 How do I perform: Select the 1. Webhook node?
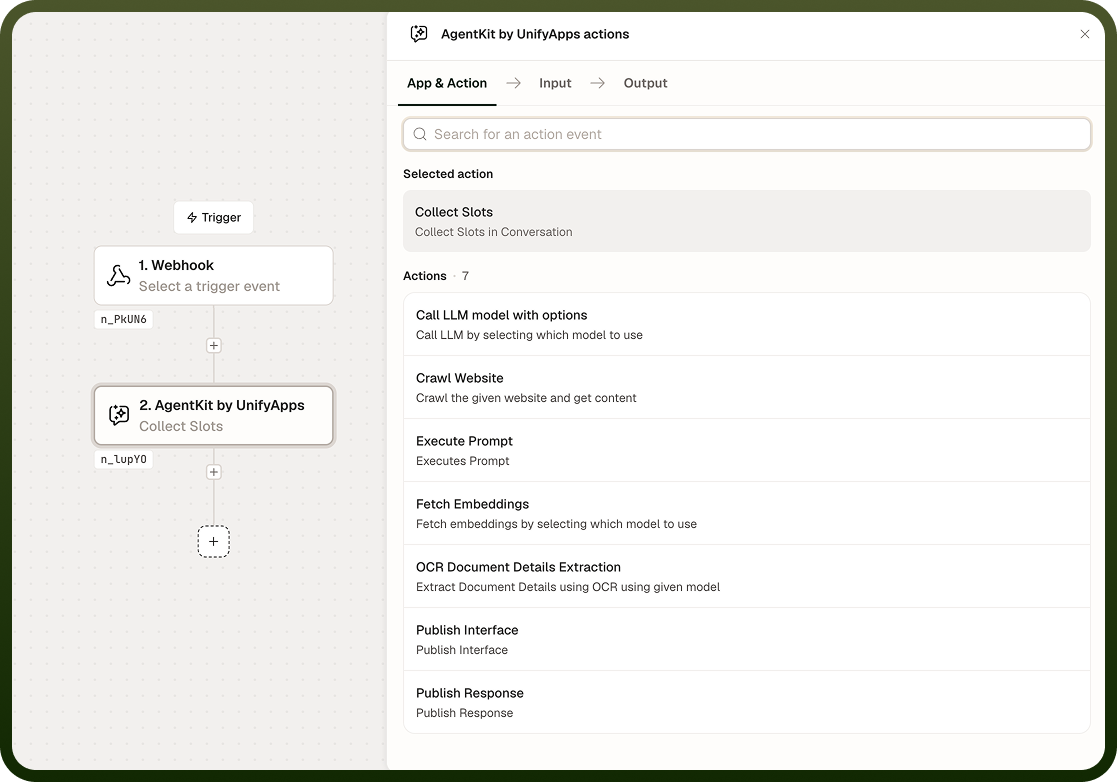(214, 276)
